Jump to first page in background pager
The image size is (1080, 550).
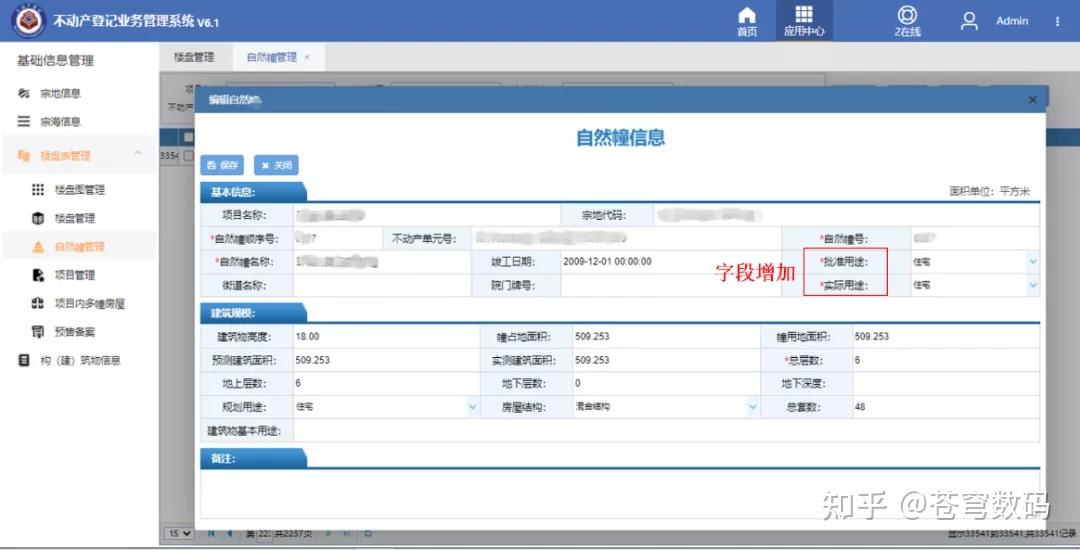click(x=211, y=533)
